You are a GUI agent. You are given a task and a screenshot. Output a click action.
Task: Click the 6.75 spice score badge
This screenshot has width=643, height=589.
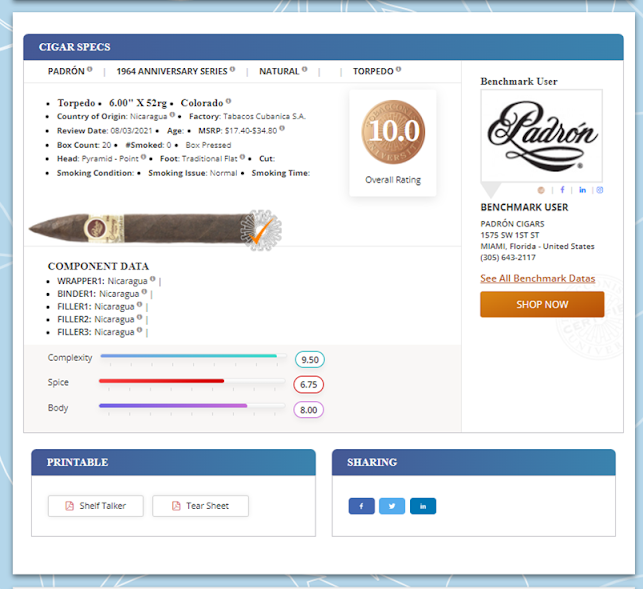(x=308, y=385)
